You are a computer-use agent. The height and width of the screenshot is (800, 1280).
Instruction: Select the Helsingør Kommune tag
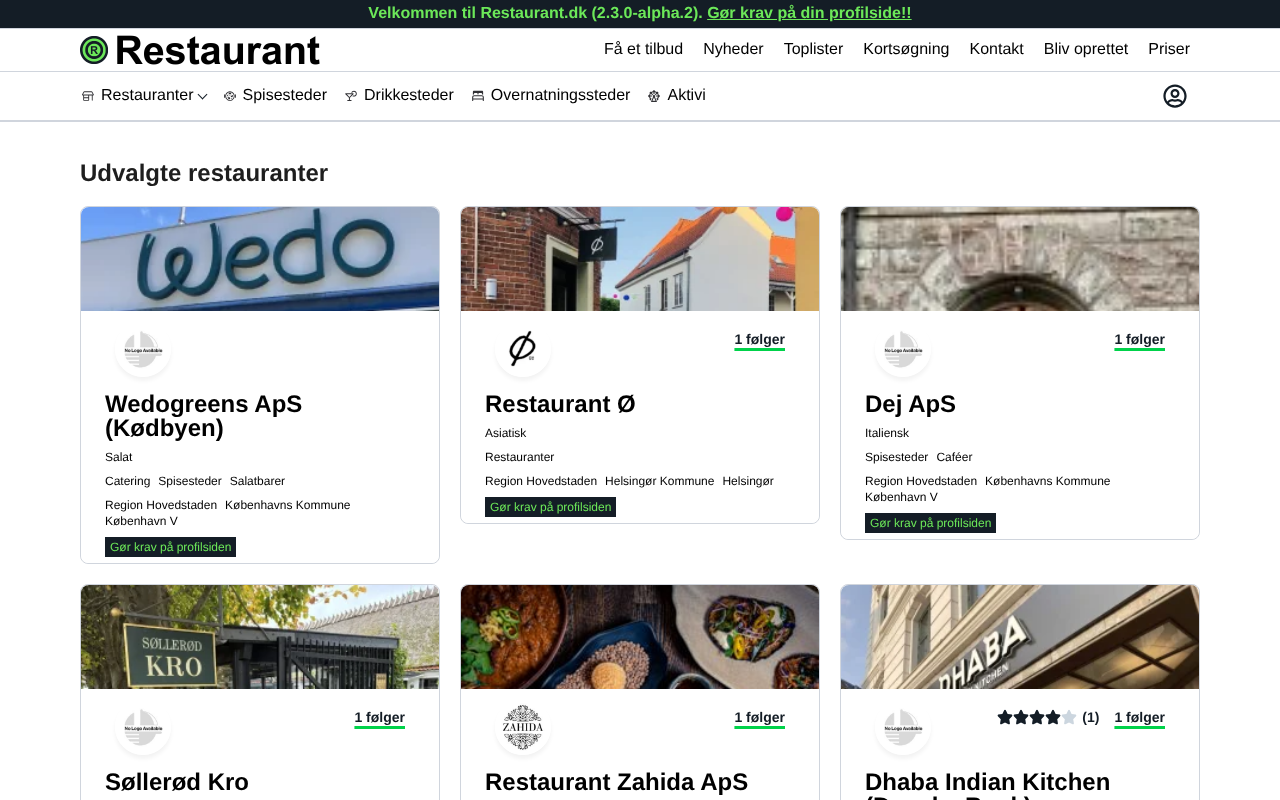[x=660, y=481]
